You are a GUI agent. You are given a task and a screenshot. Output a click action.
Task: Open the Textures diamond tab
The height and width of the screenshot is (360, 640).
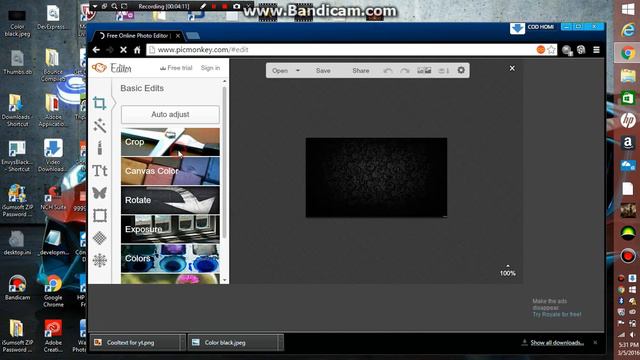tap(100, 238)
